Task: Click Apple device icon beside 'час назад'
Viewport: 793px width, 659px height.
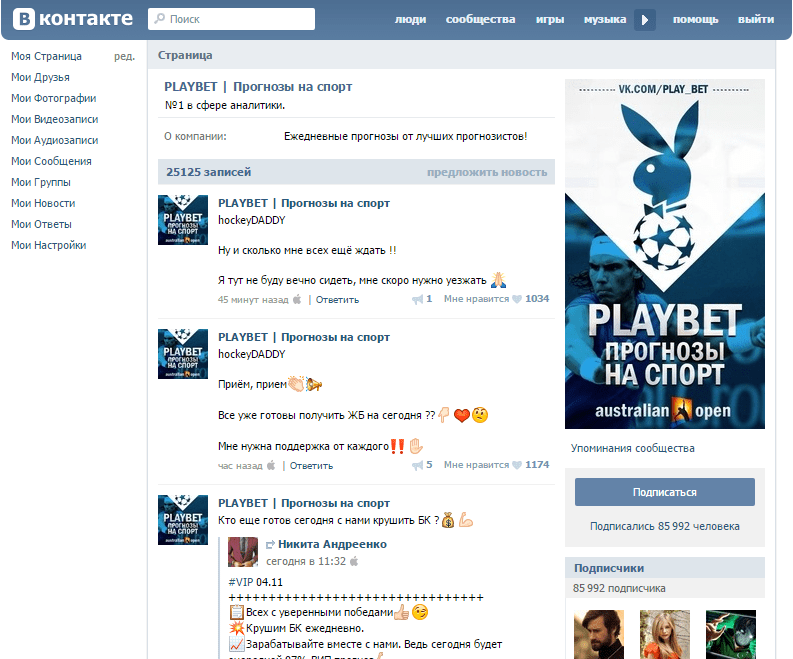Action: [x=271, y=465]
